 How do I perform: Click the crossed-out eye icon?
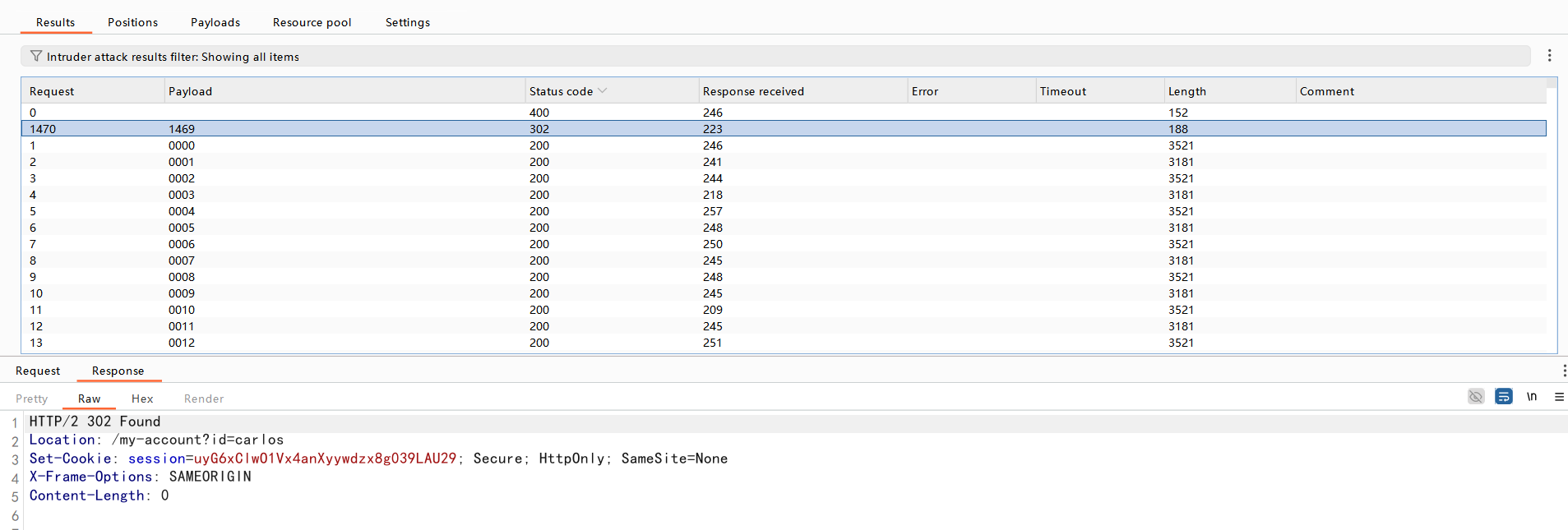(x=1476, y=397)
